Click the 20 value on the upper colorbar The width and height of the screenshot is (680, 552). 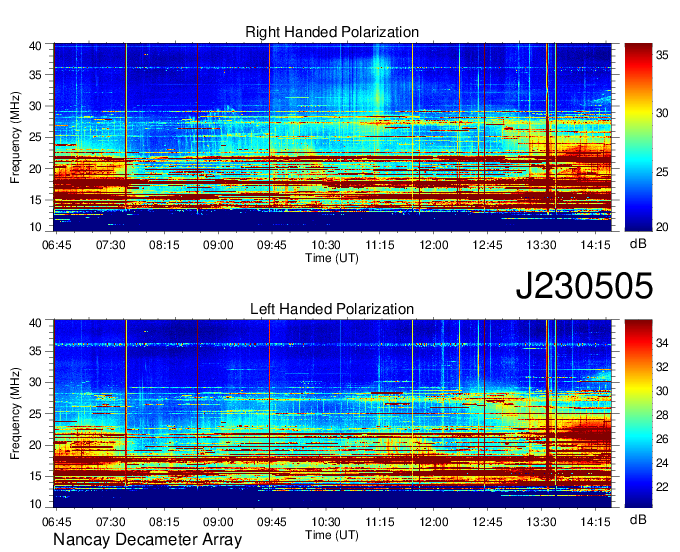coord(662,227)
